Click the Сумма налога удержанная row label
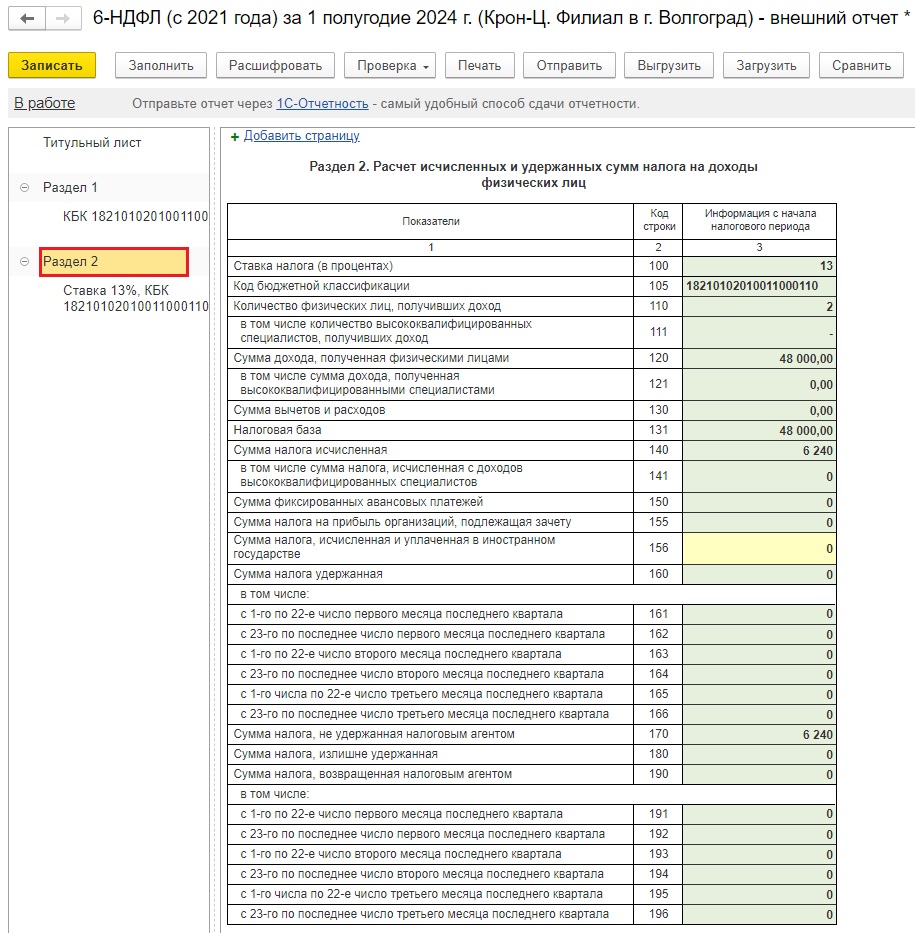 tap(308, 574)
